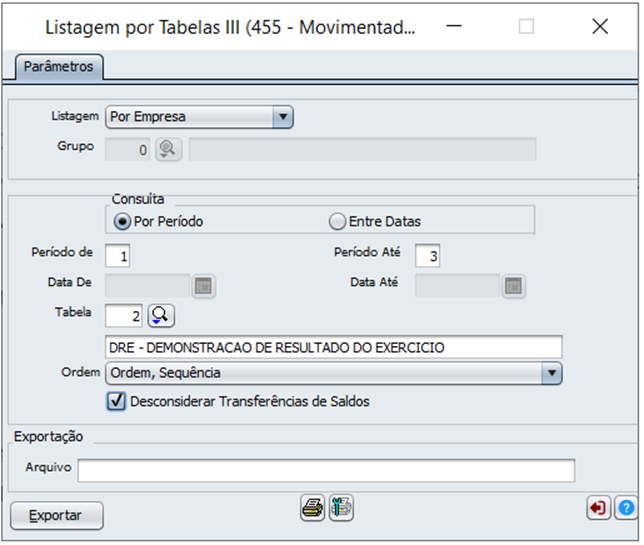Open the Tabela search magnifier

(161, 316)
